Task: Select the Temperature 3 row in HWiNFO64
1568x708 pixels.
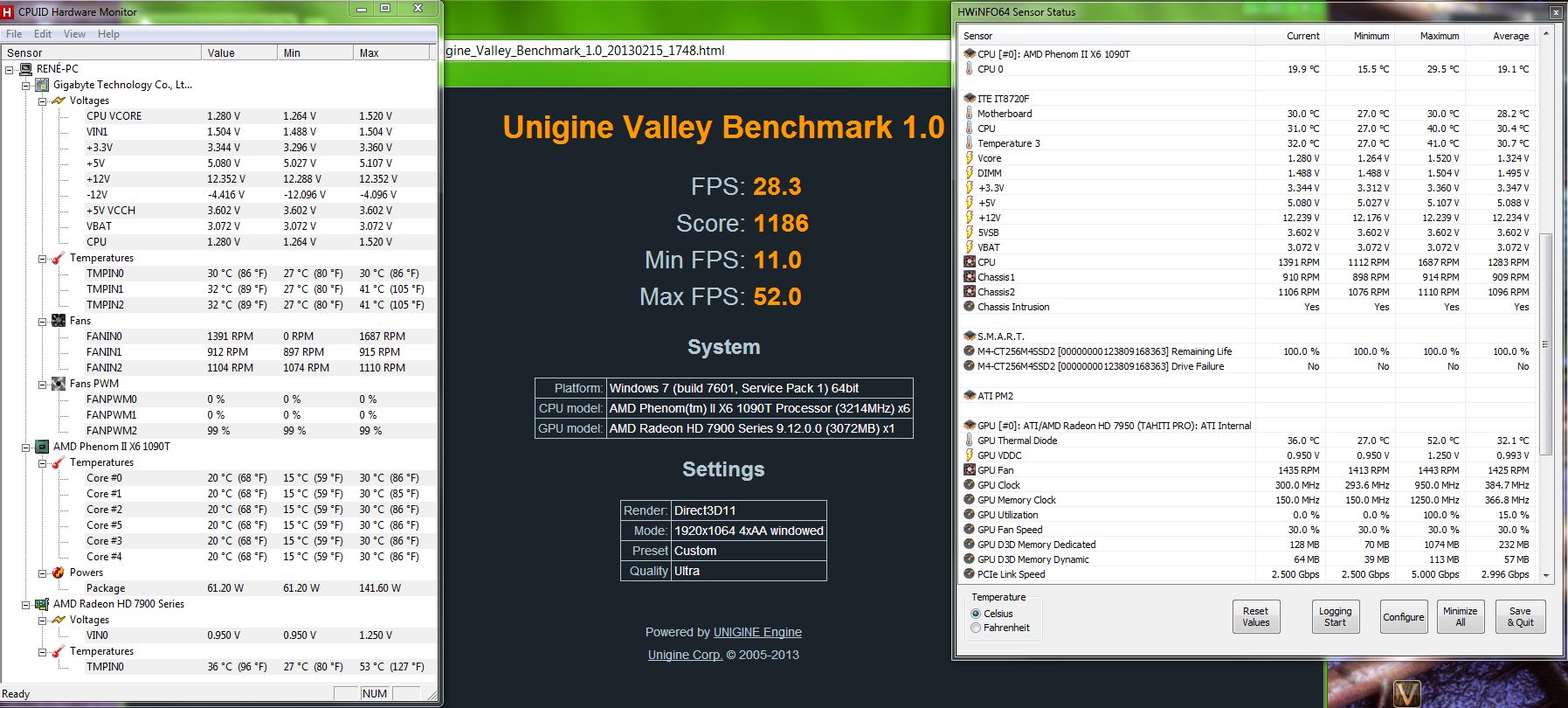Action: (x=1247, y=143)
